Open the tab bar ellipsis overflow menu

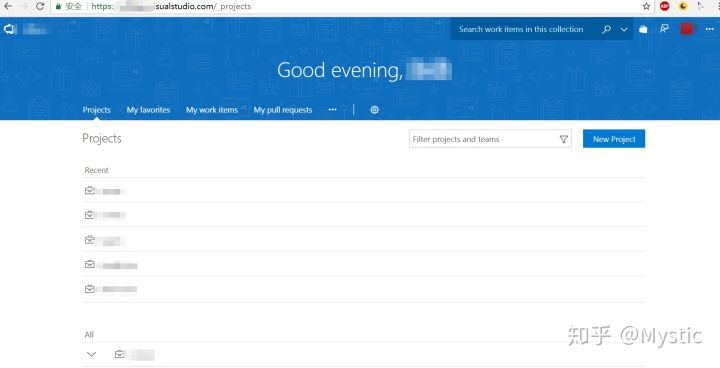(x=332, y=110)
